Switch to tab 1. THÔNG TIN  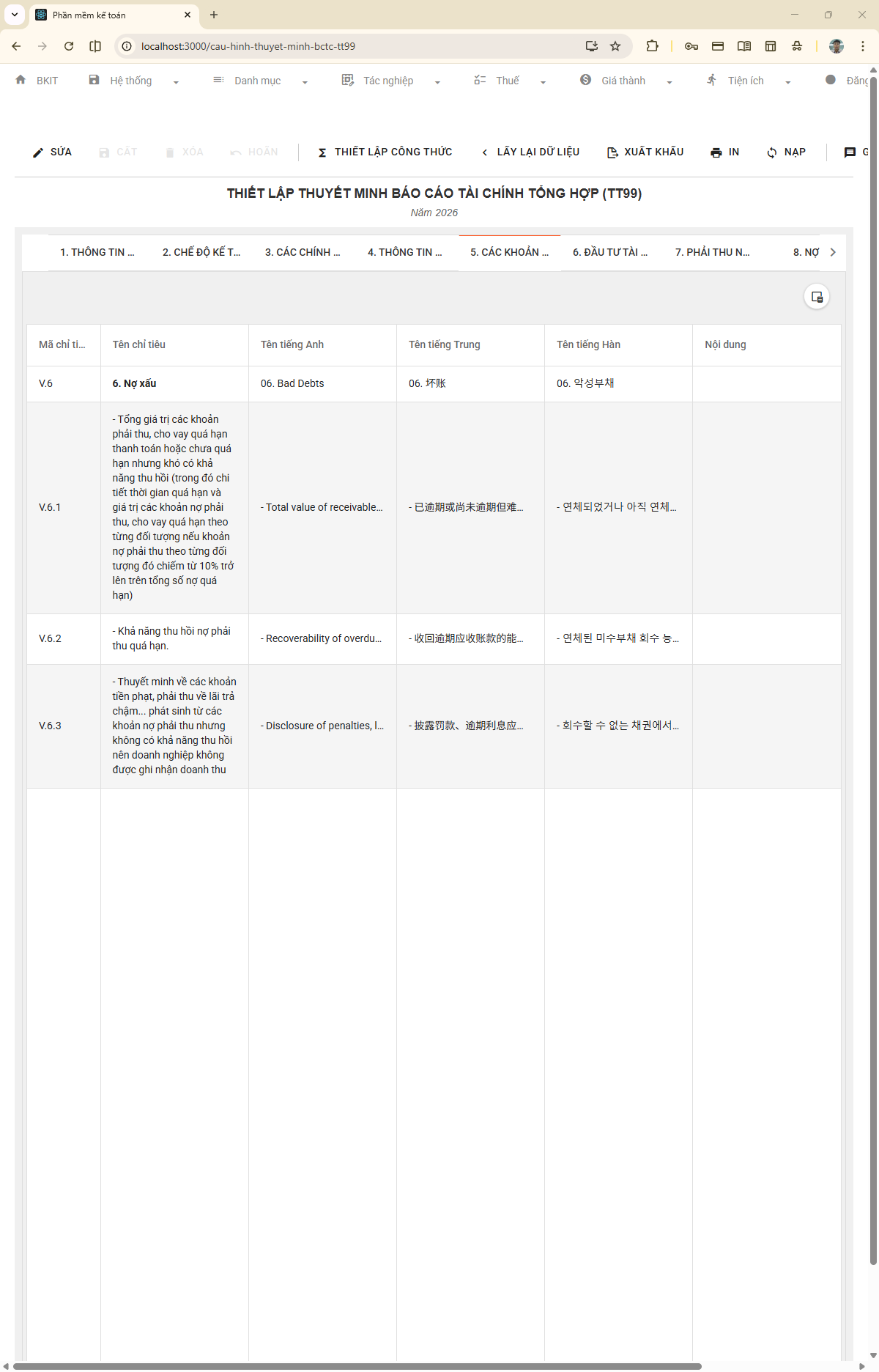(99, 253)
